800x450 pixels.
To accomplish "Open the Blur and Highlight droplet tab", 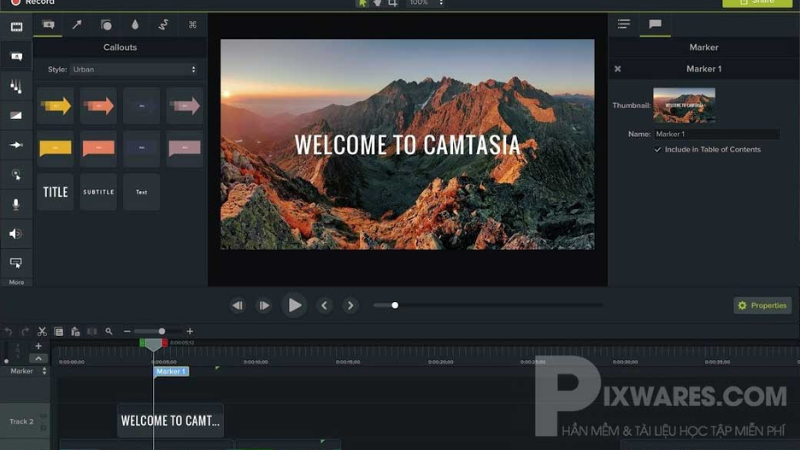I will (135, 25).
